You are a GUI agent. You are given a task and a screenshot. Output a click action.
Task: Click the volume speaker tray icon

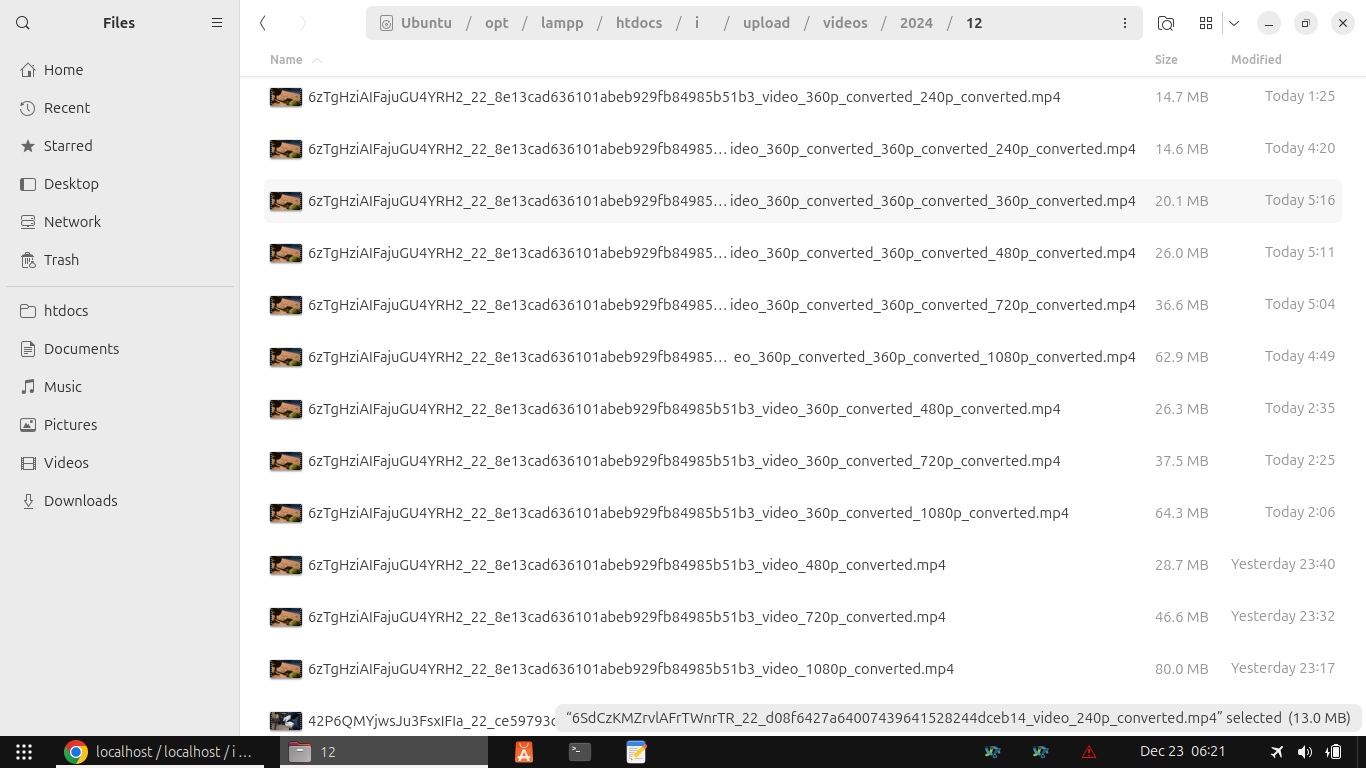[x=1305, y=752]
